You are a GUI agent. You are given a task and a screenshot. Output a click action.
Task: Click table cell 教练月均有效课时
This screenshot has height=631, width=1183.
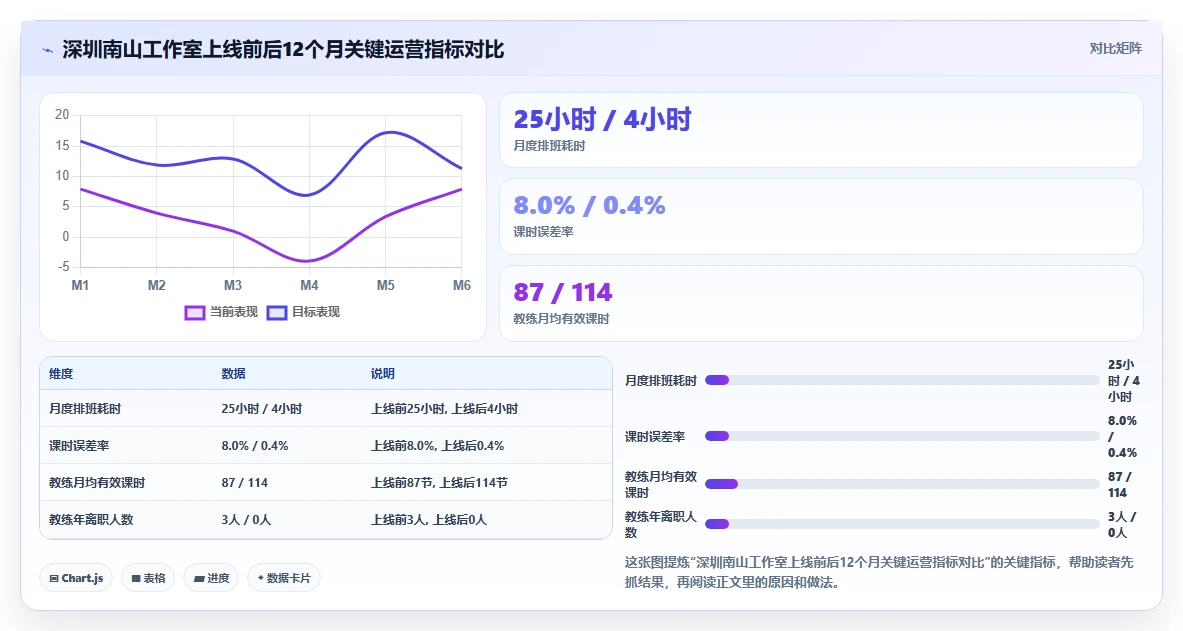(97, 482)
